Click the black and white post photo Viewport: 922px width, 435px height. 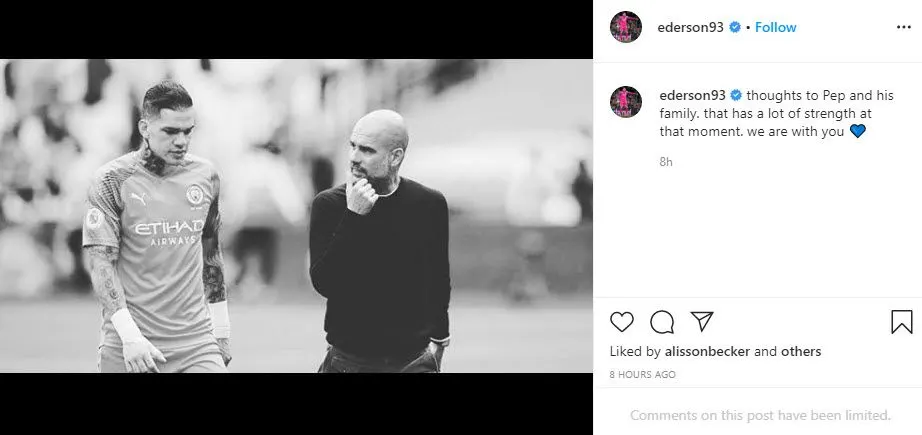click(x=296, y=216)
